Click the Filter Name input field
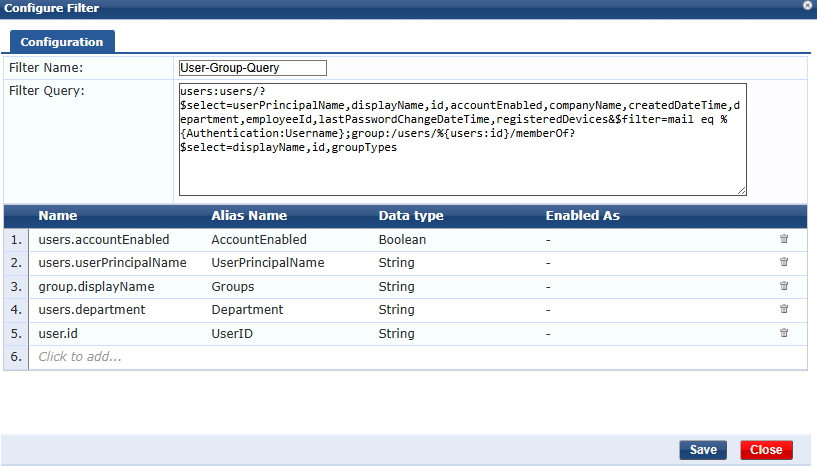This screenshot has width=817, height=467. point(252,68)
